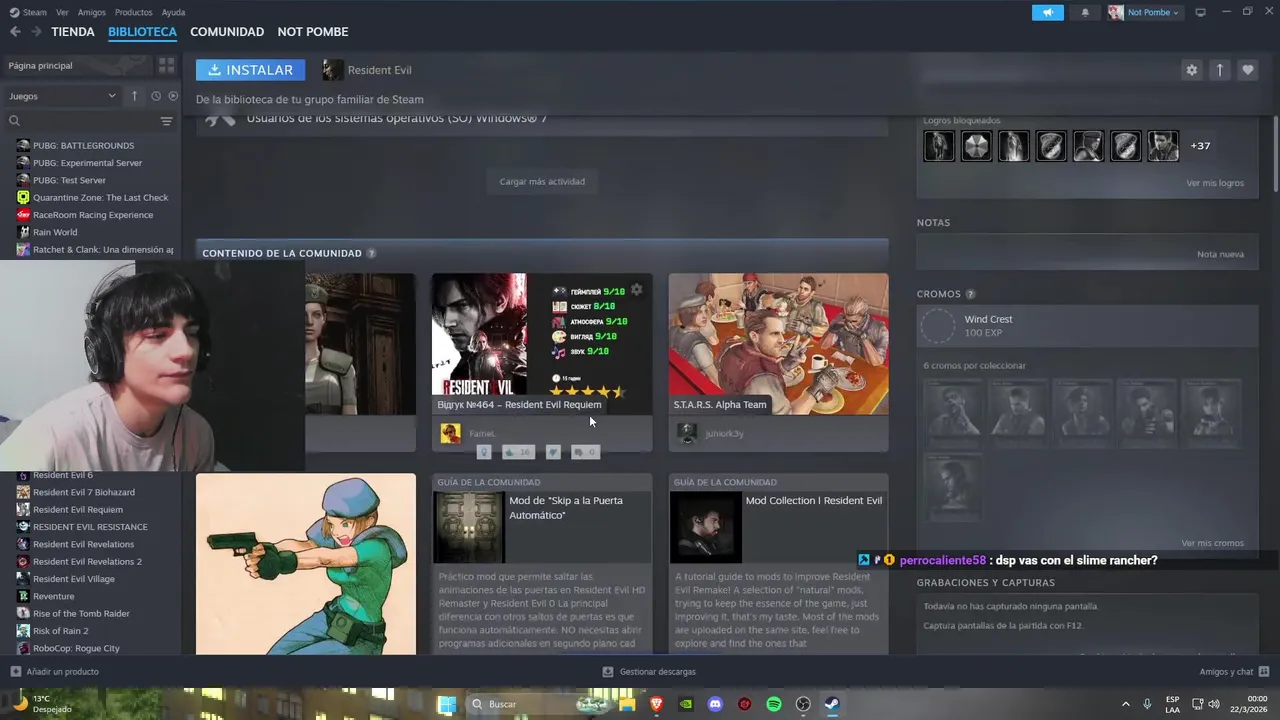
Task: Click Cargar más actividad
Action: point(542,181)
